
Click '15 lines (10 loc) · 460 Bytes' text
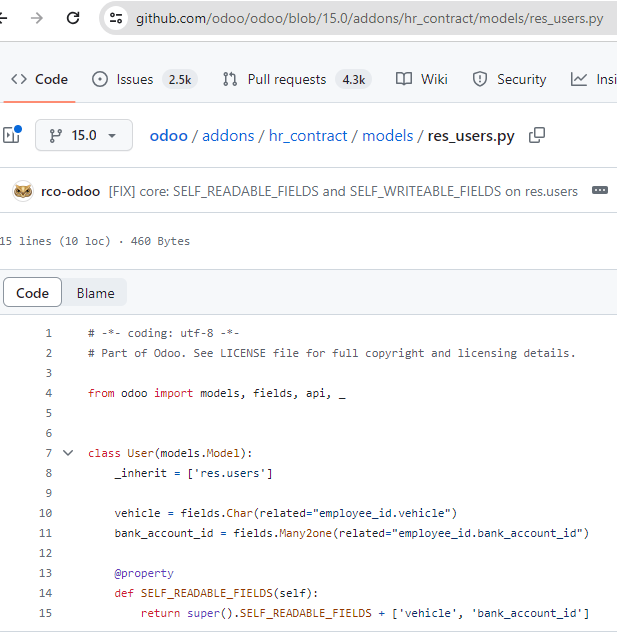tap(95, 241)
